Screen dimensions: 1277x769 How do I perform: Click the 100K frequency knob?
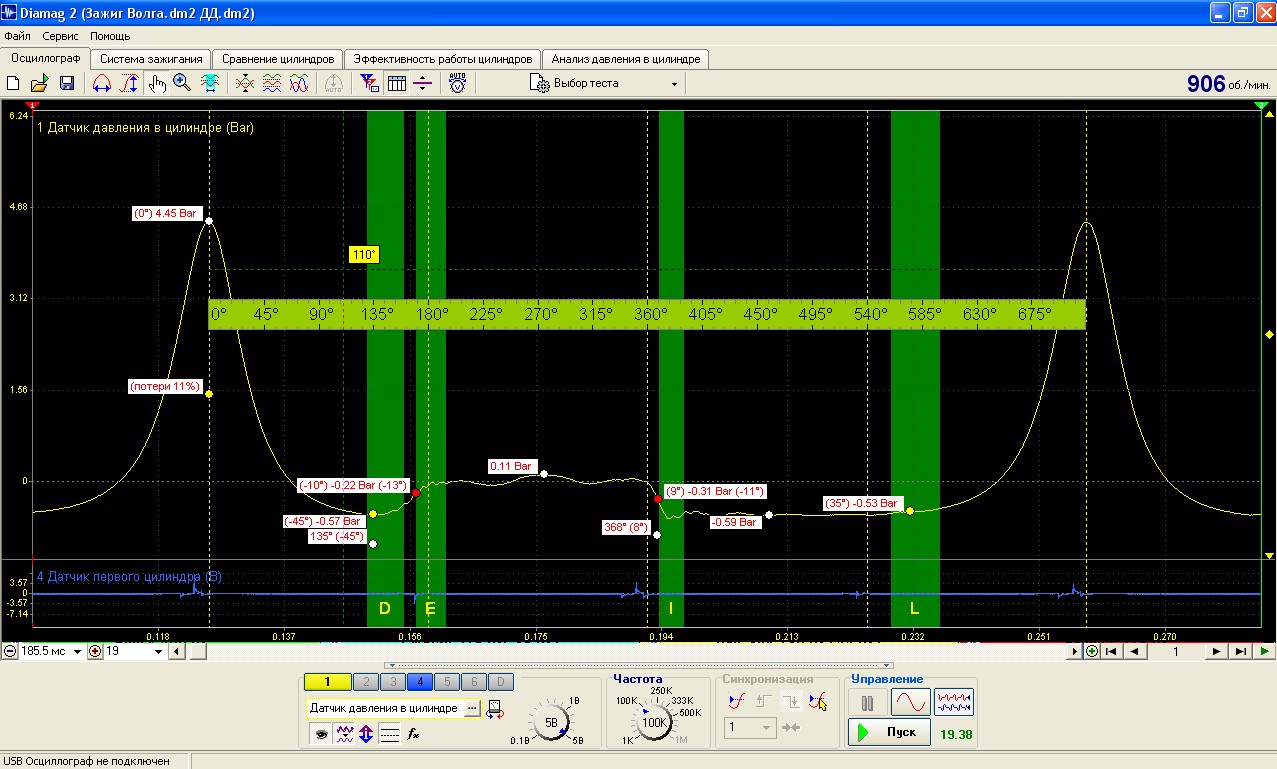654,722
